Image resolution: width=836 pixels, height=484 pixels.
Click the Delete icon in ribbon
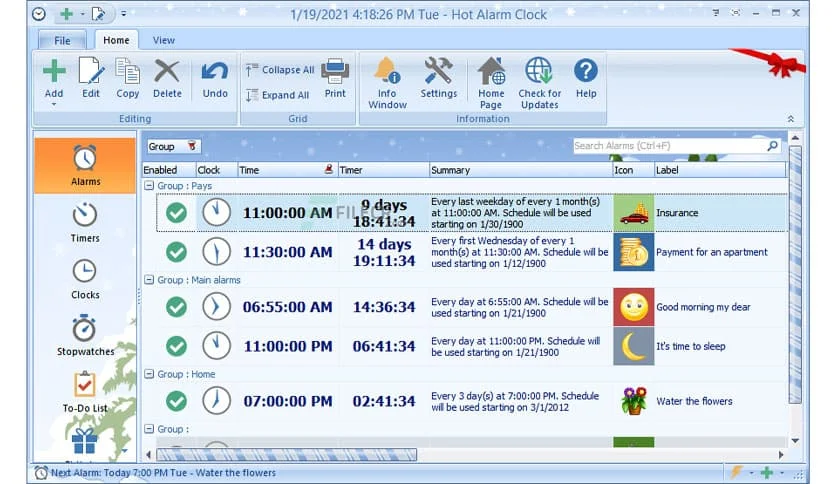(167, 72)
